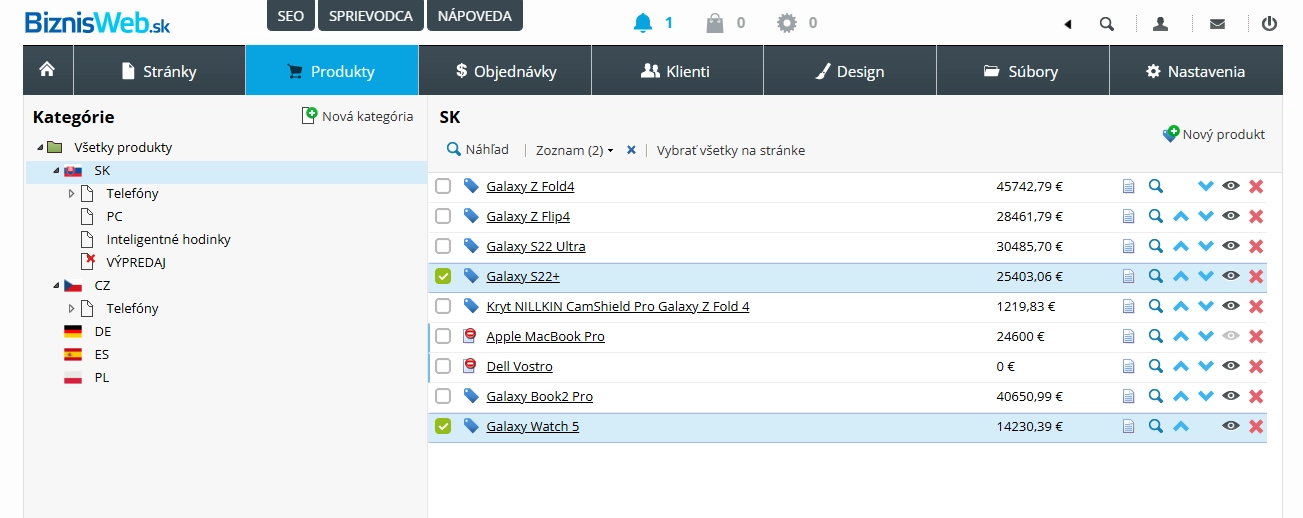Move Galaxy S22 Ultra up
The width and height of the screenshot is (1303, 518).
1180,246
